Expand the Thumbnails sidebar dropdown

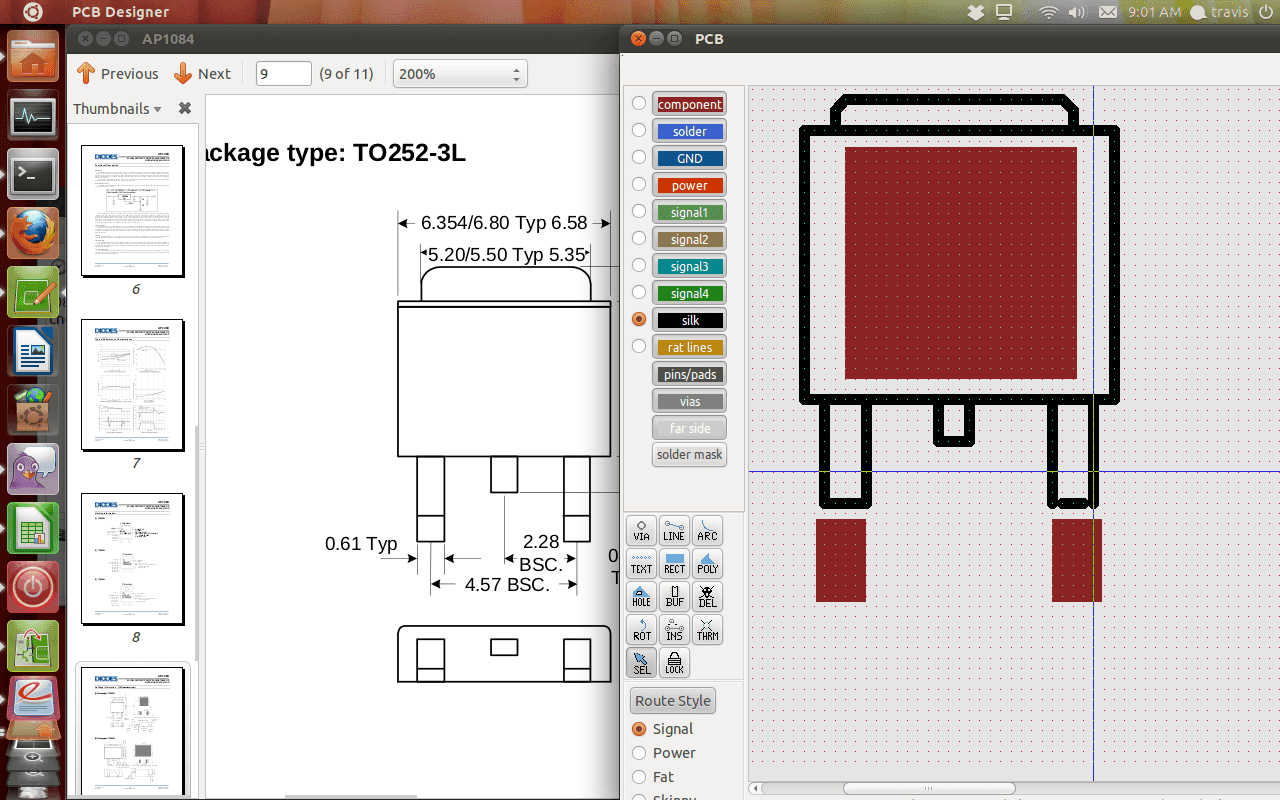coord(117,108)
